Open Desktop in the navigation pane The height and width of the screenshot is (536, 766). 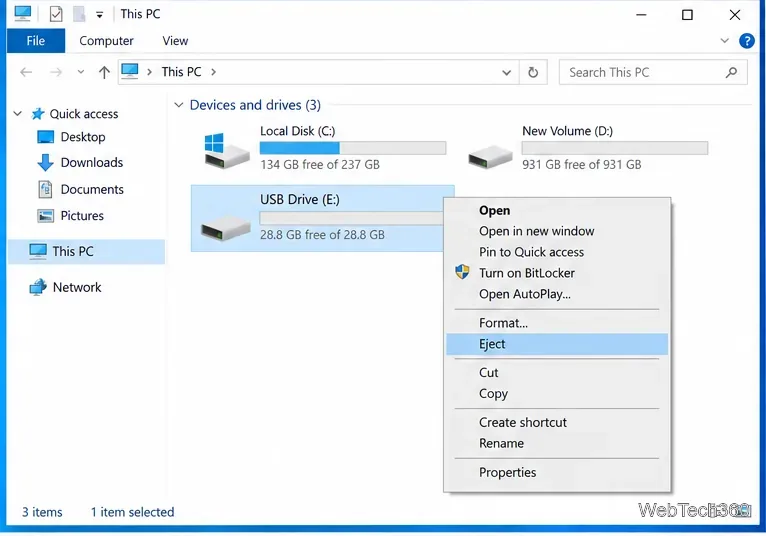click(x=83, y=137)
